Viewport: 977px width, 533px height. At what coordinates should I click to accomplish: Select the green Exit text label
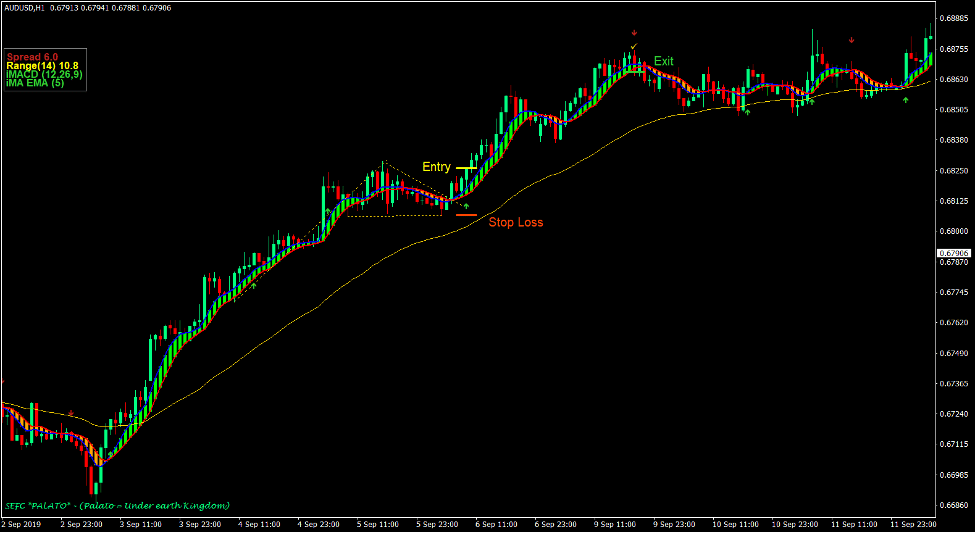pos(664,61)
